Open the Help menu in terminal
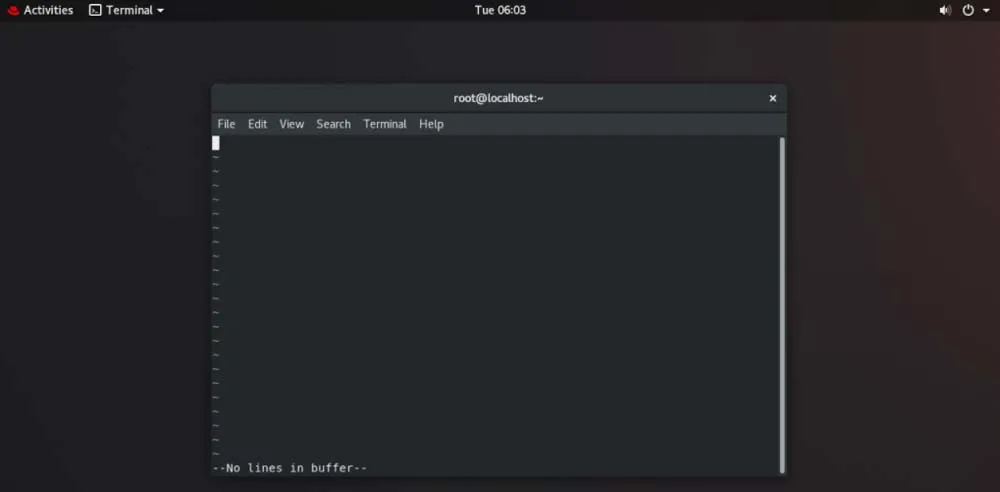Viewport: 1000px width, 492px height. point(431,124)
